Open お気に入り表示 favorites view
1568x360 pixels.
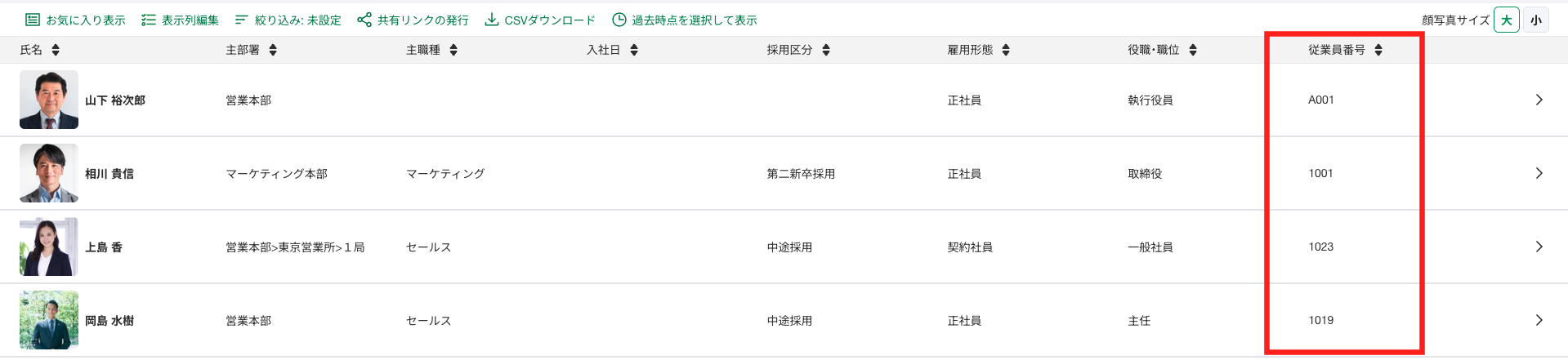(x=74, y=20)
